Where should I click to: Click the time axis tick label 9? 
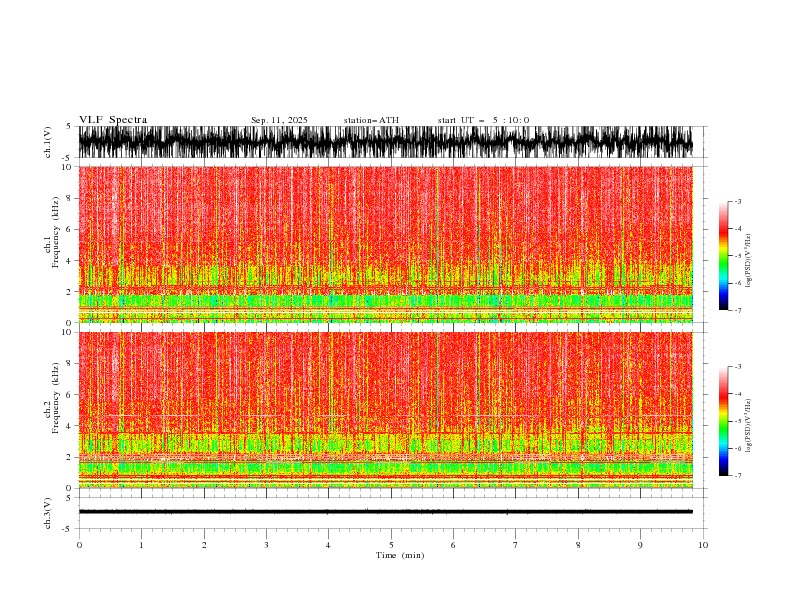640,545
